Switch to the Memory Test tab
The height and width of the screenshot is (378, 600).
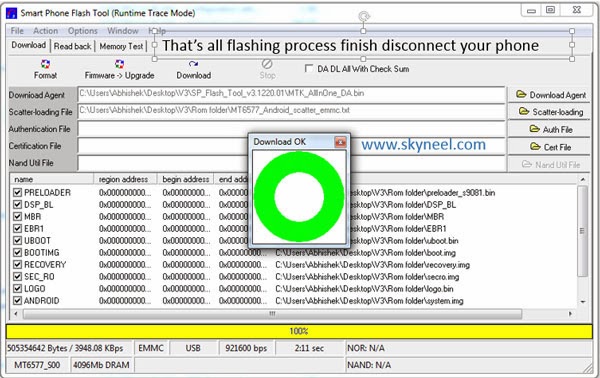click(x=121, y=46)
